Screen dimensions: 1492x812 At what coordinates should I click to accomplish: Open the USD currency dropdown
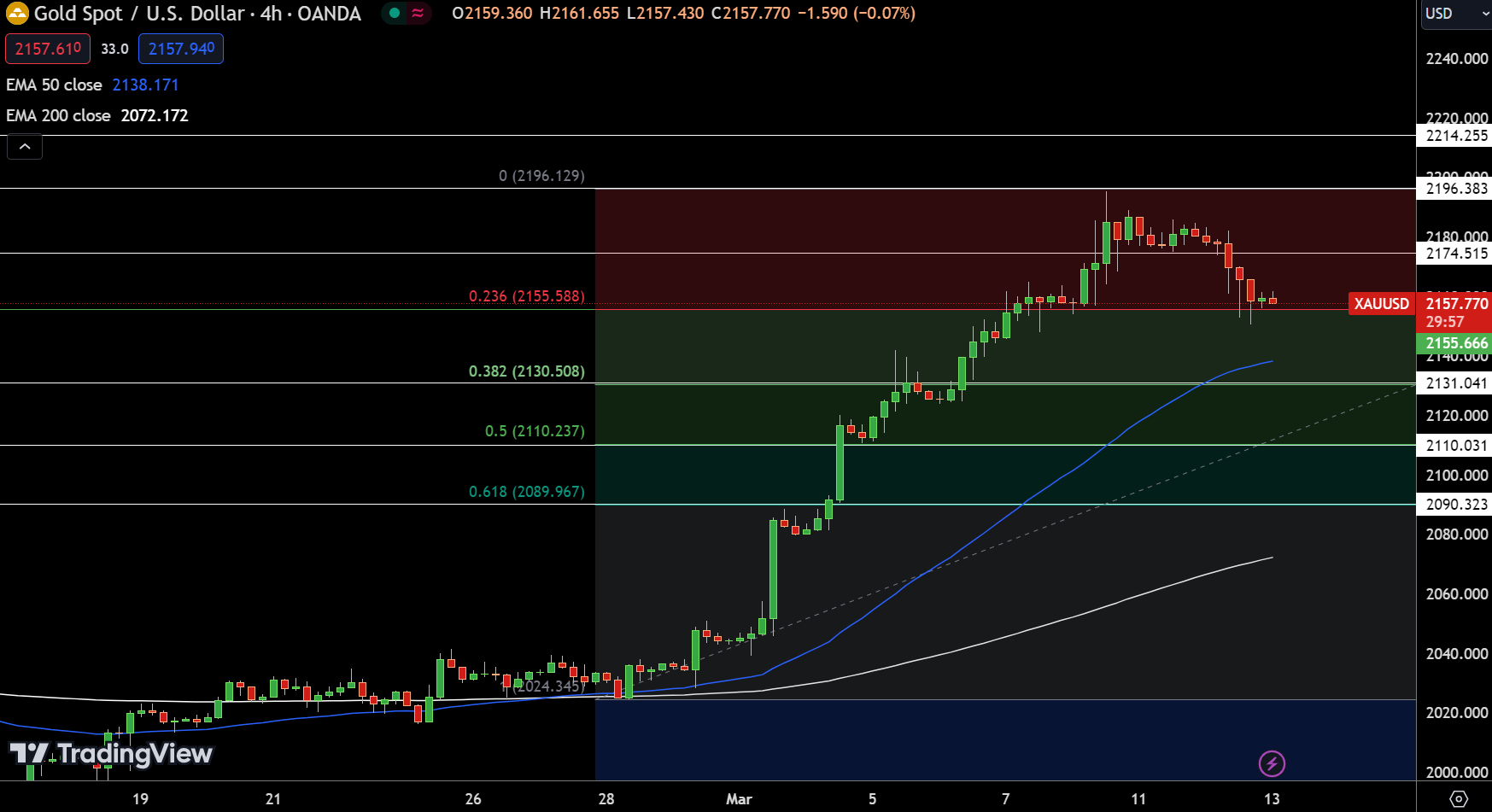[x=1454, y=14]
